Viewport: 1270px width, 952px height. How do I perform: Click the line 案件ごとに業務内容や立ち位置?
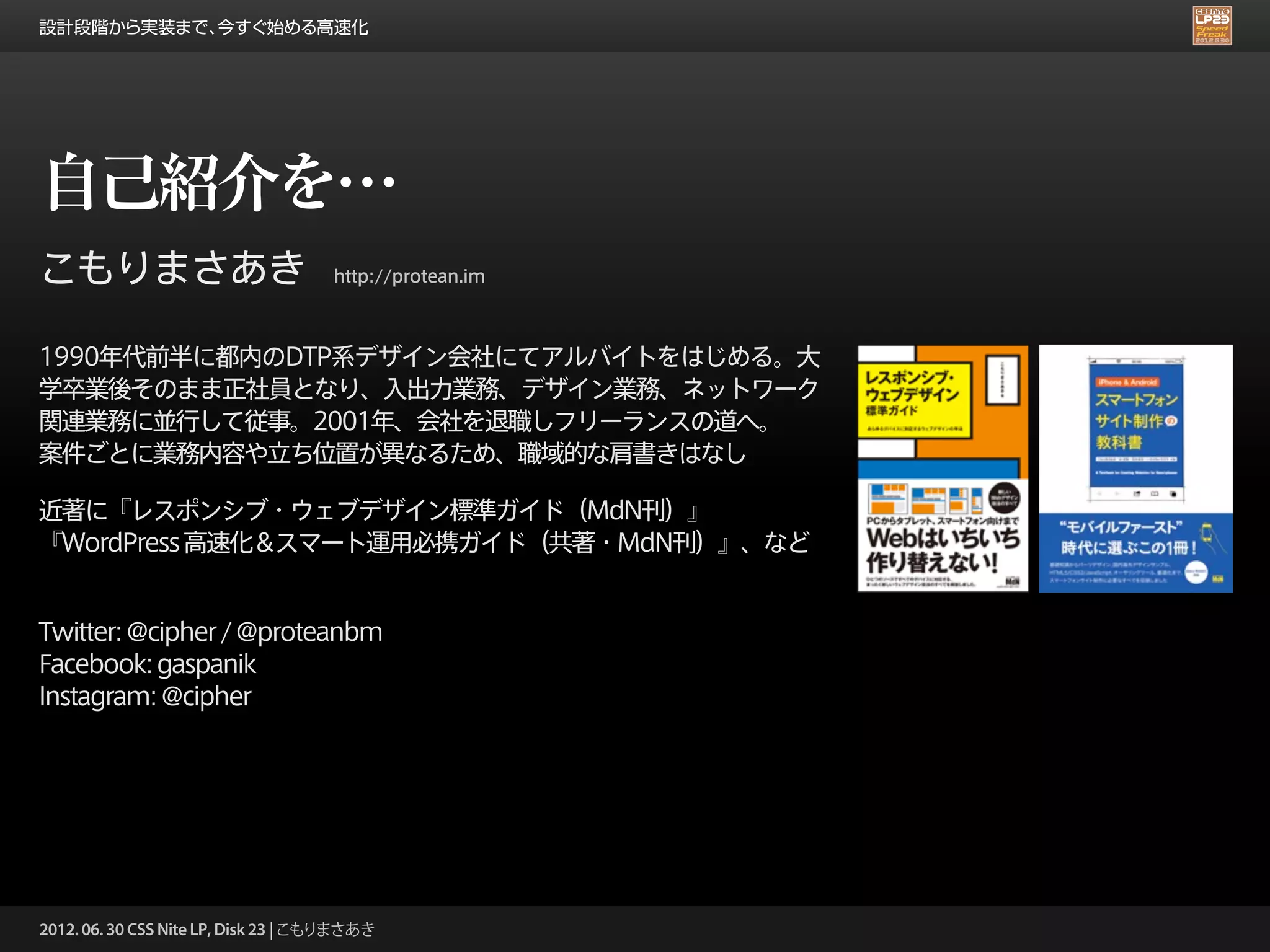(393, 453)
